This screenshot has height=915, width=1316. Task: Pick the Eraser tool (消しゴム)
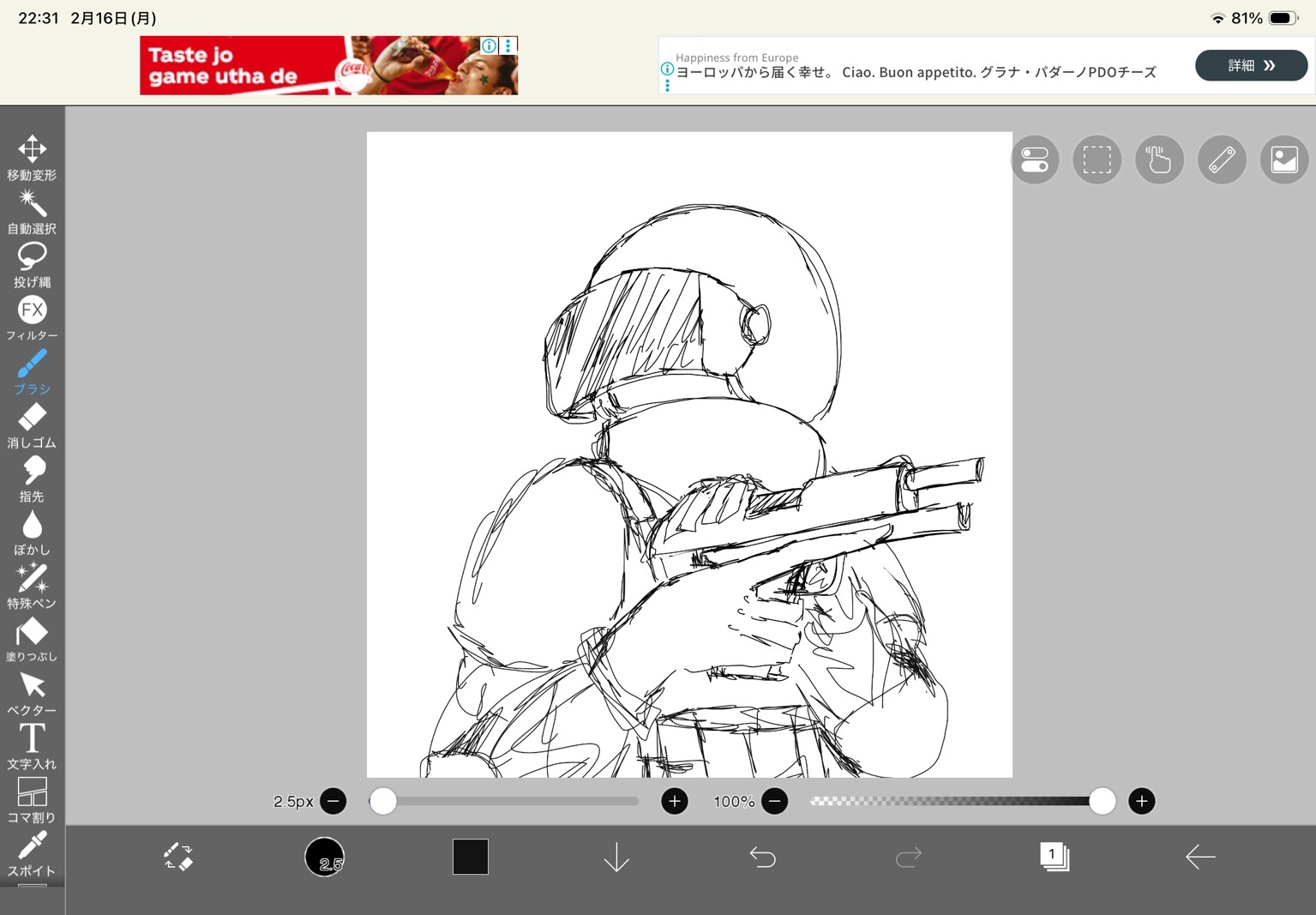coord(32,424)
